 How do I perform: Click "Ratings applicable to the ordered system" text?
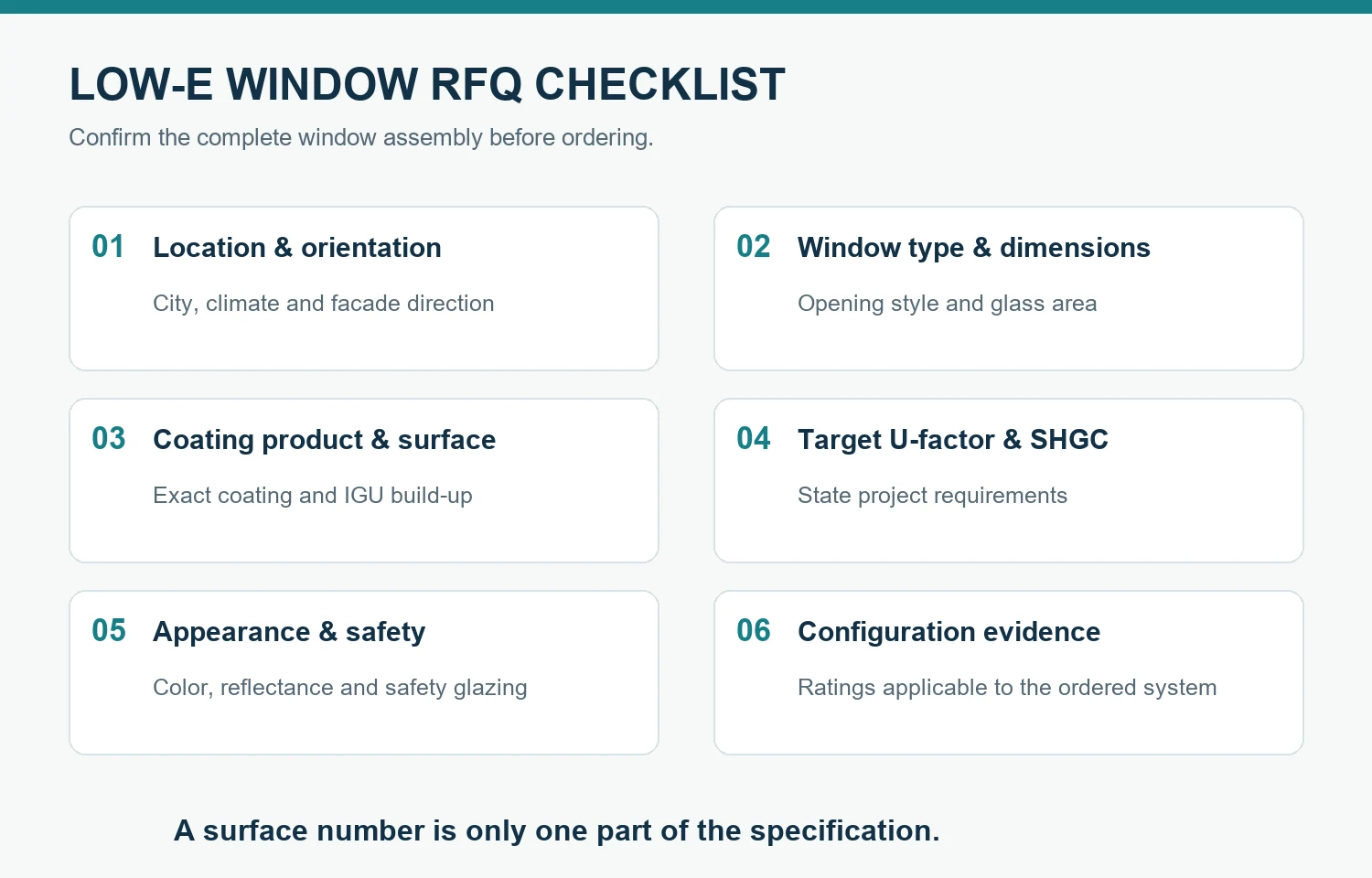click(1007, 688)
